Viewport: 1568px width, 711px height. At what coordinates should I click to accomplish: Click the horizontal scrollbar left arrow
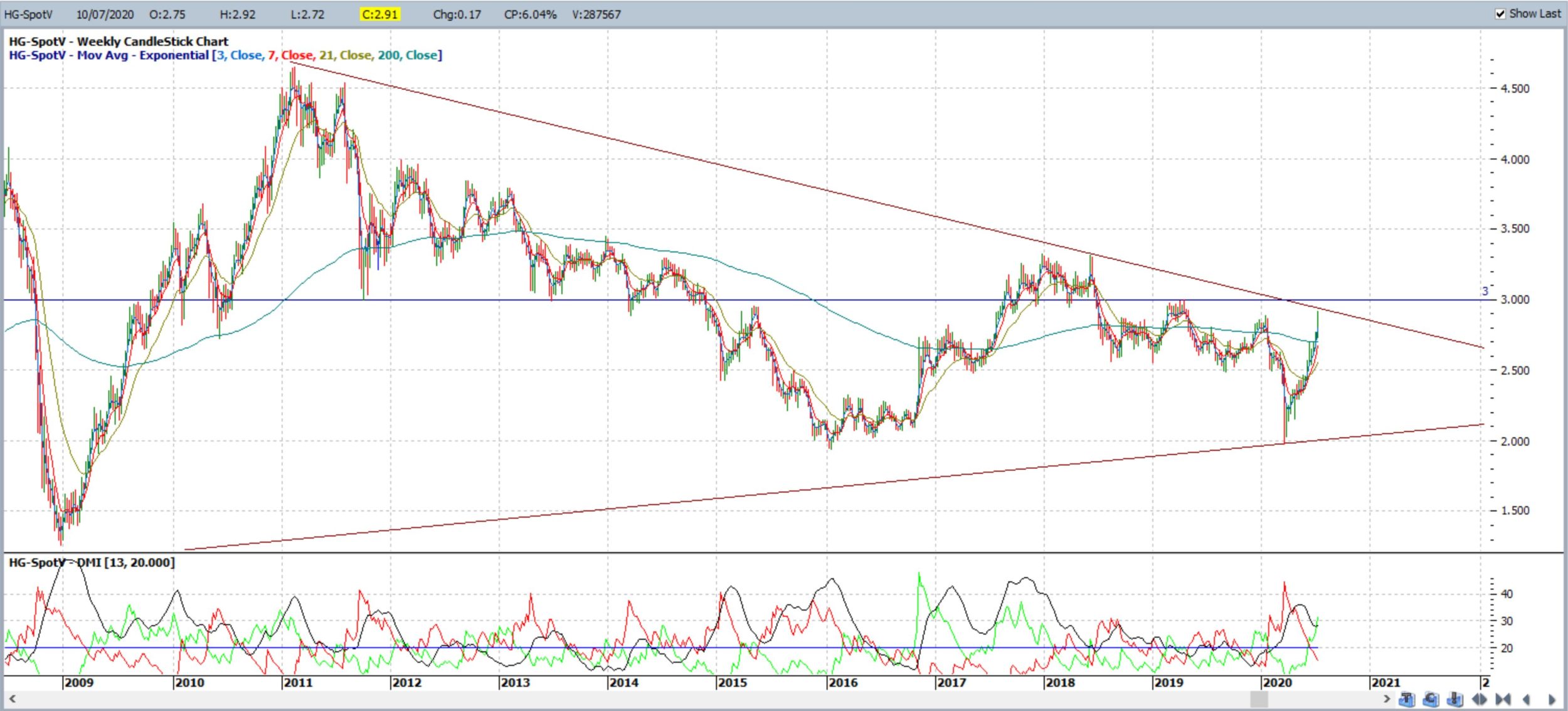(x=11, y=698)
